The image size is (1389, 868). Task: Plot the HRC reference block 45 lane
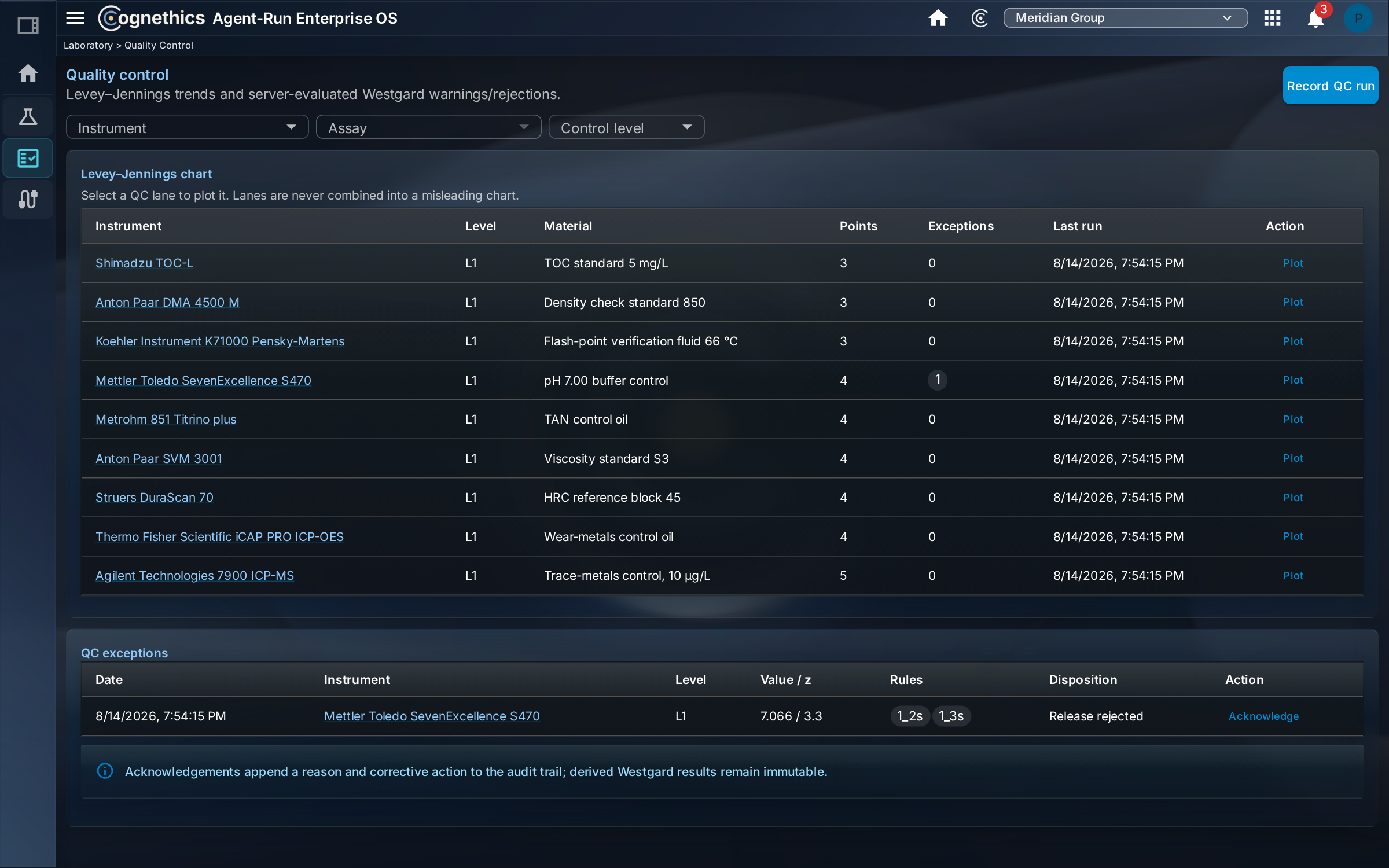pos(1293,497)
